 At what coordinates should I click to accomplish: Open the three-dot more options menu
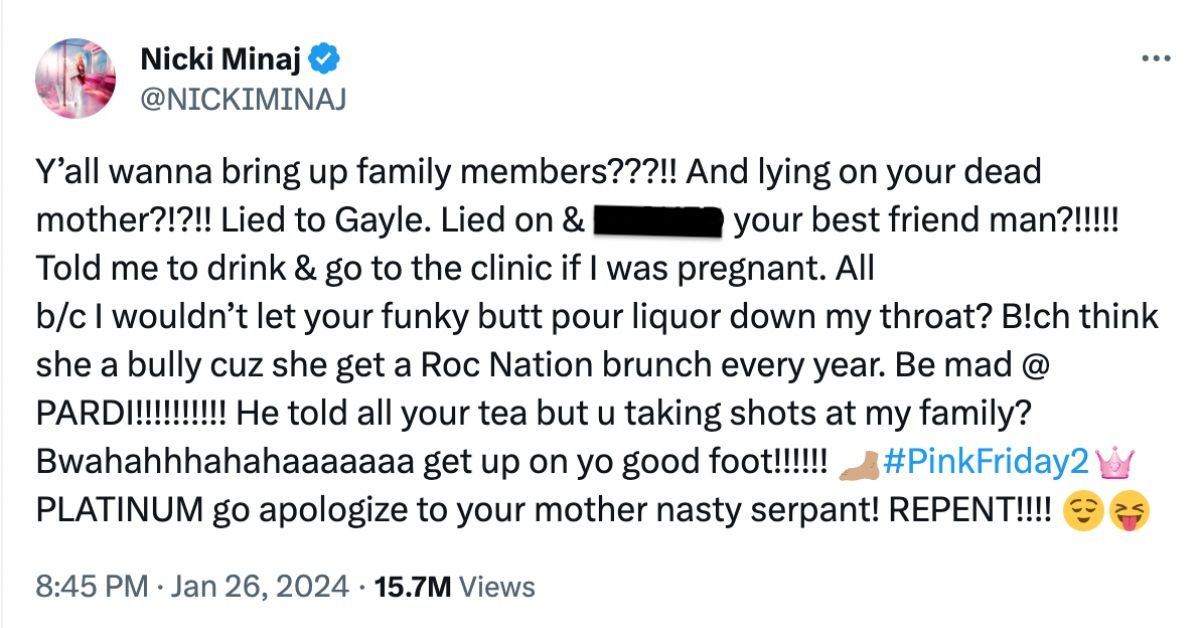1155,60
